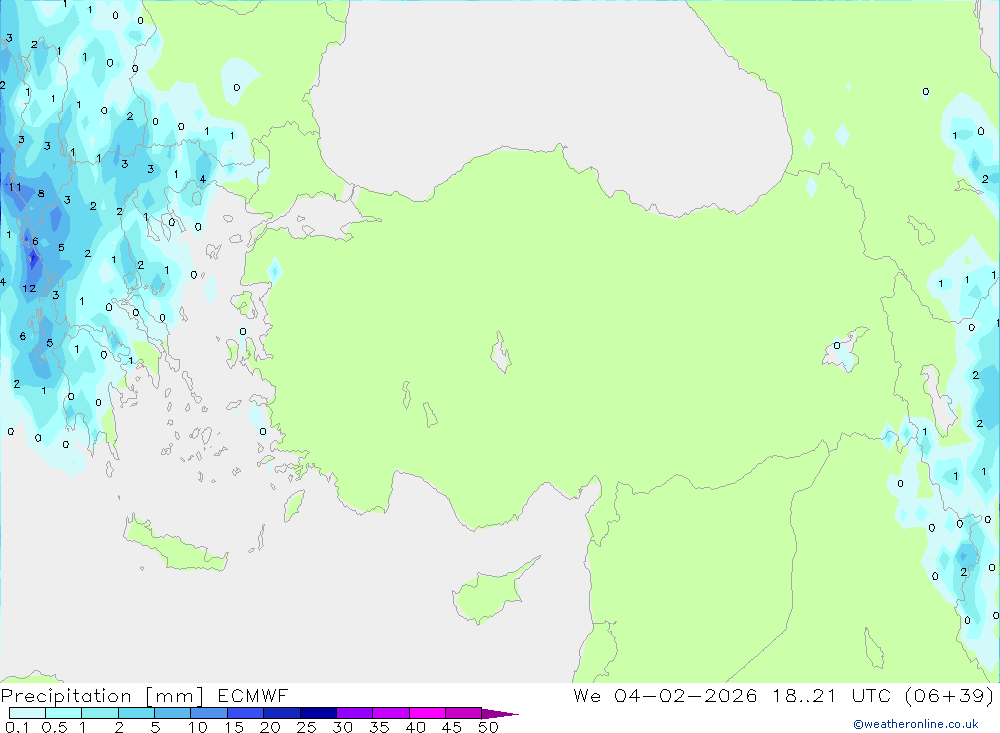Click the 0.1–0.5 mm palest legend swatch
Image resolution: width=1000 pixels, height=733 pixels.
tap(27, 713)
